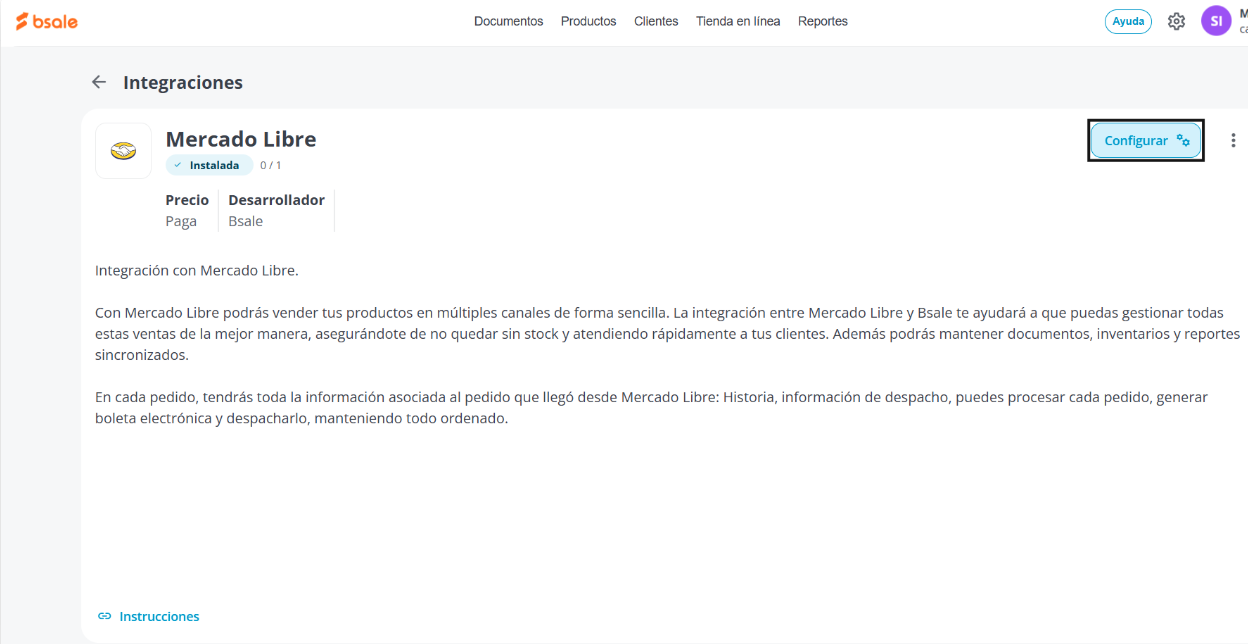Open the Documentos menu

pos(508,21)
